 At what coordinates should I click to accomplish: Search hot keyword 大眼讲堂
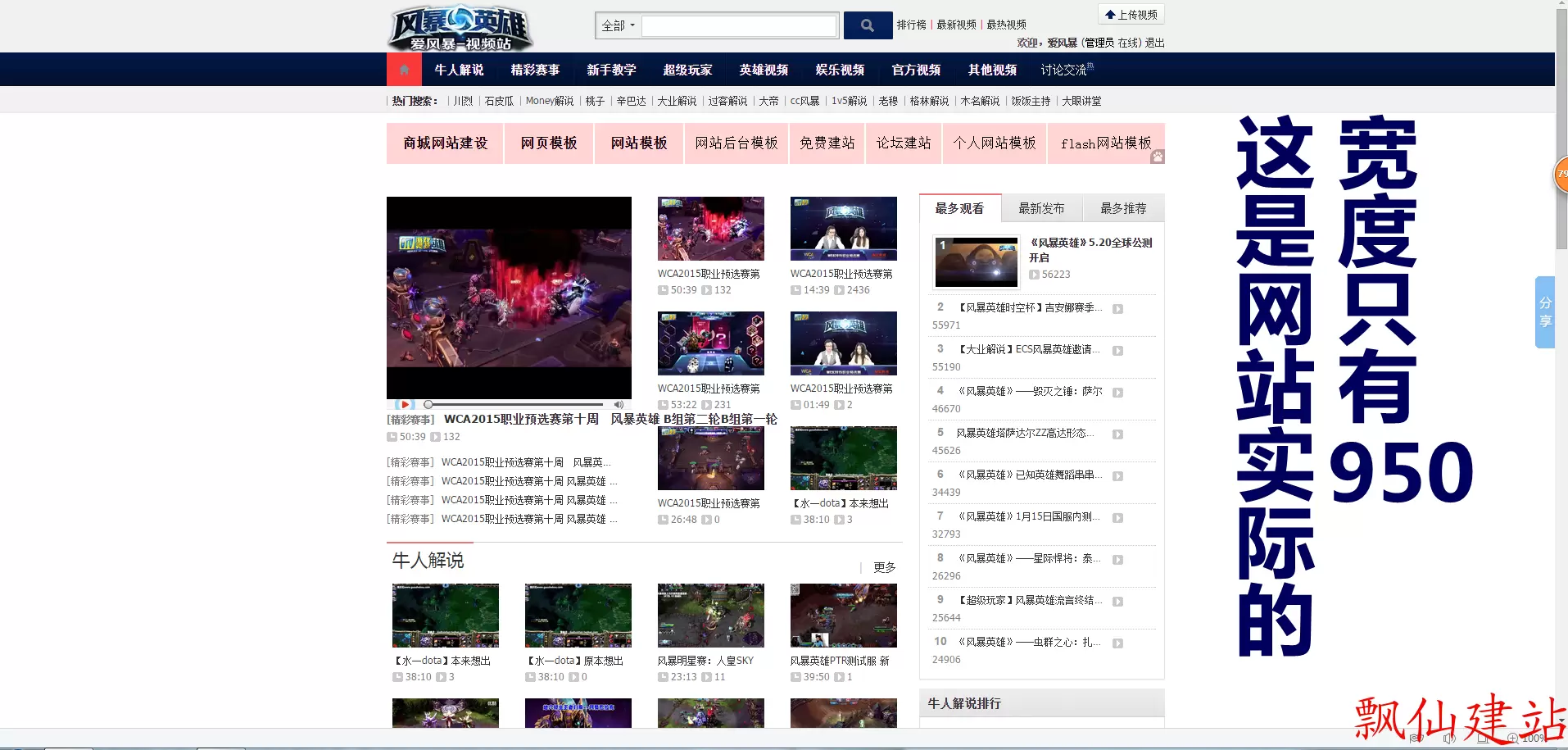[1081, 101]
